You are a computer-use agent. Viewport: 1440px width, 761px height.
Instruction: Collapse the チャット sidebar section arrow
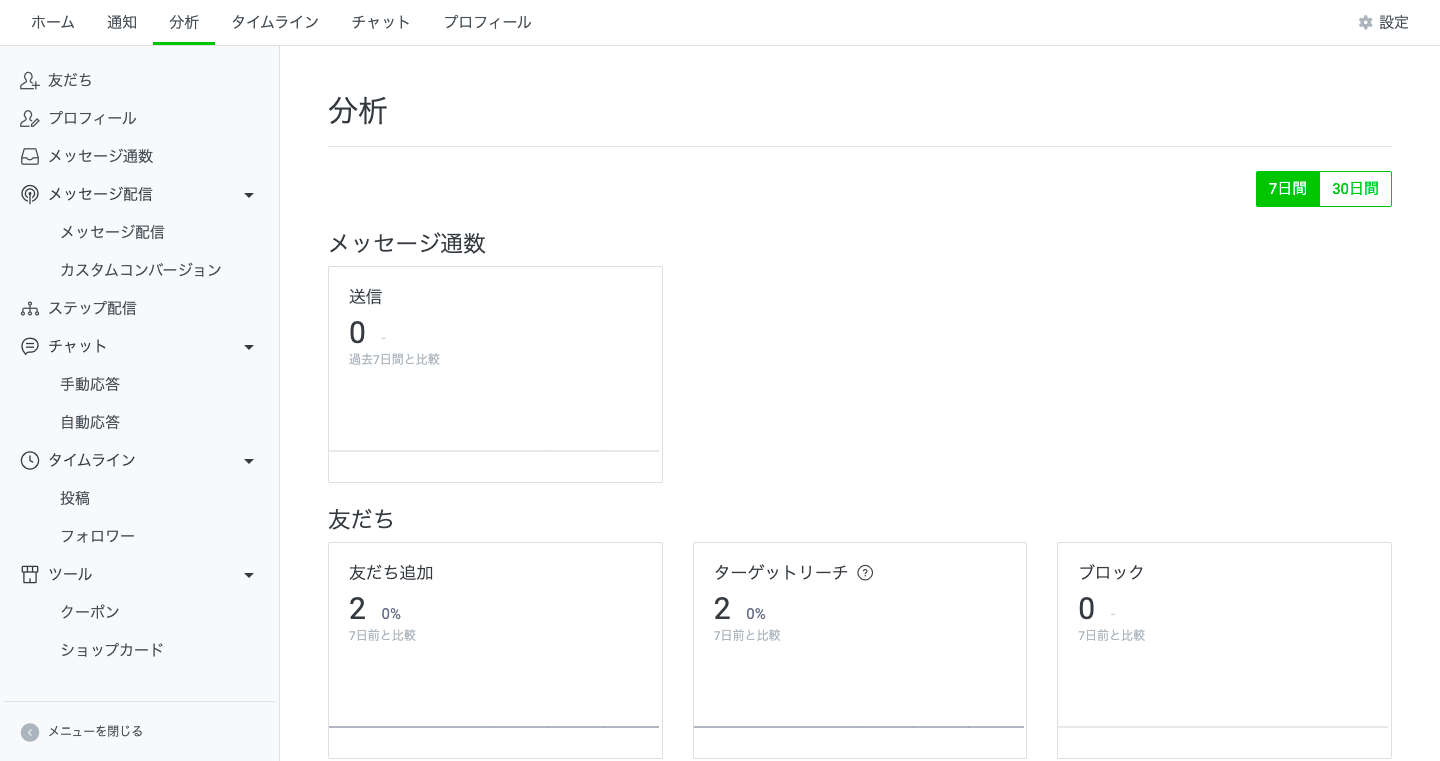point(249,347)
